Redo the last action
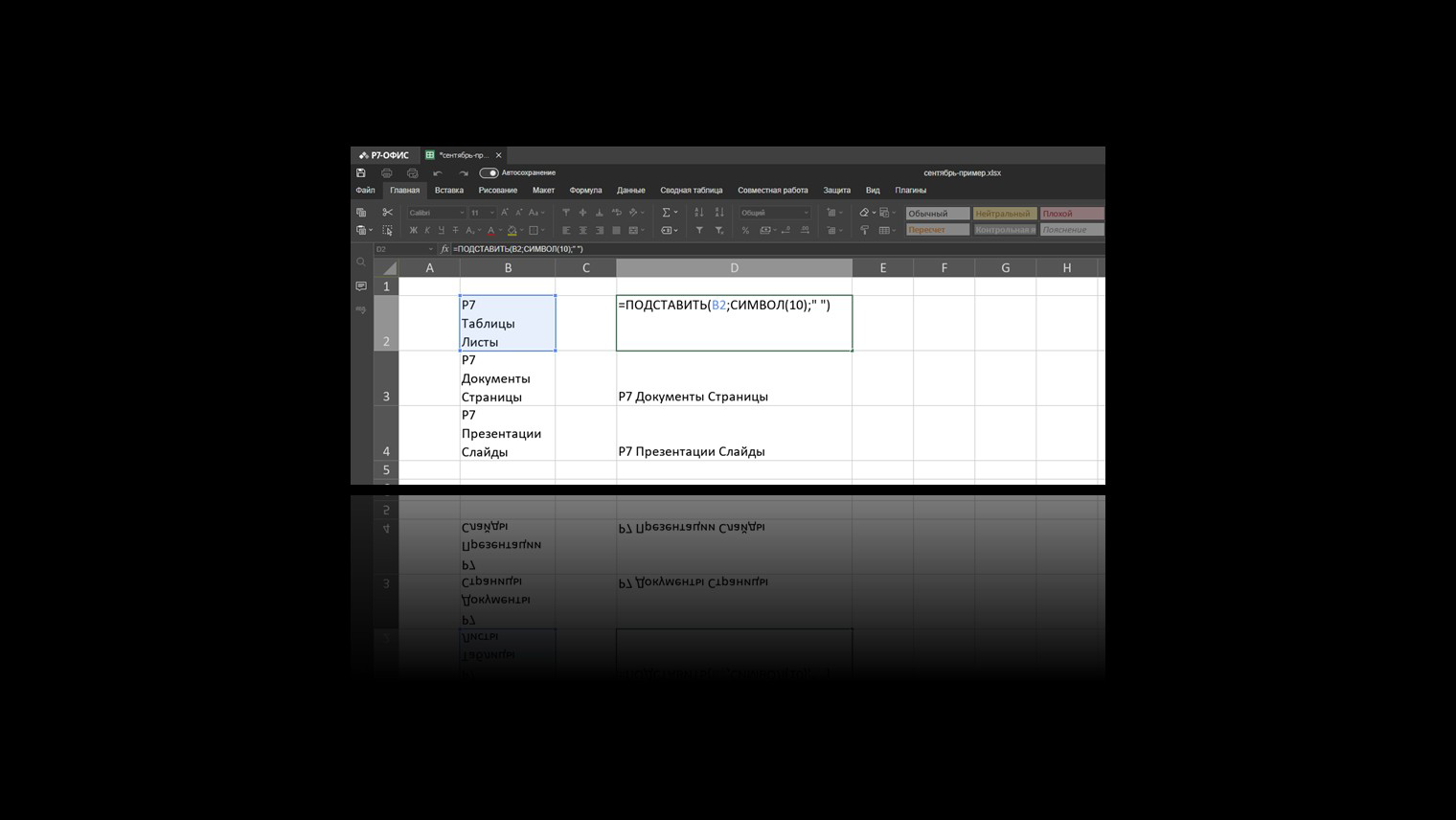Screen dimensions: 1456x820 (464, 173)
